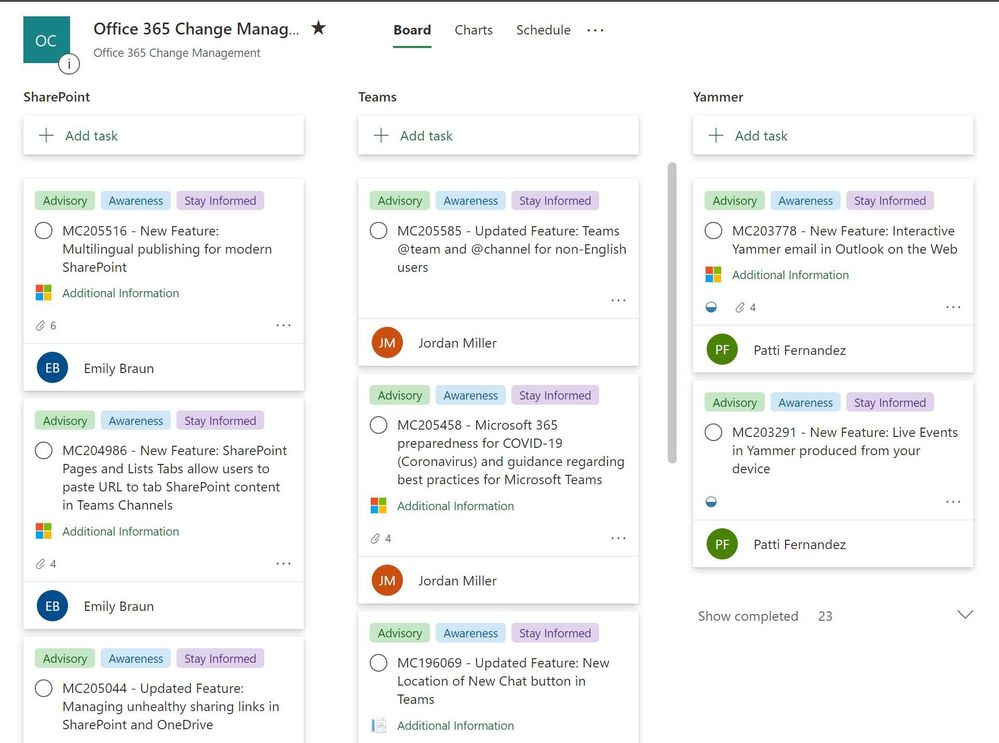Screen dimensions: 999x743
Task: Mark MC205585 task complete
Action: pos(378,231)
